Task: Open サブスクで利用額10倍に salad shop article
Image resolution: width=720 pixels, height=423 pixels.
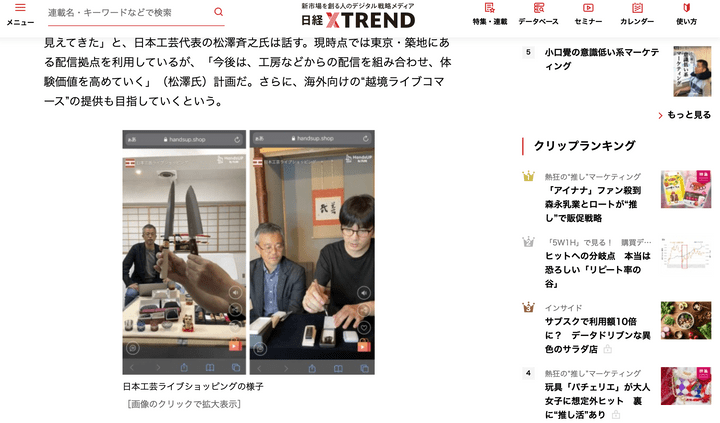Action: click(x=597, y=335)
